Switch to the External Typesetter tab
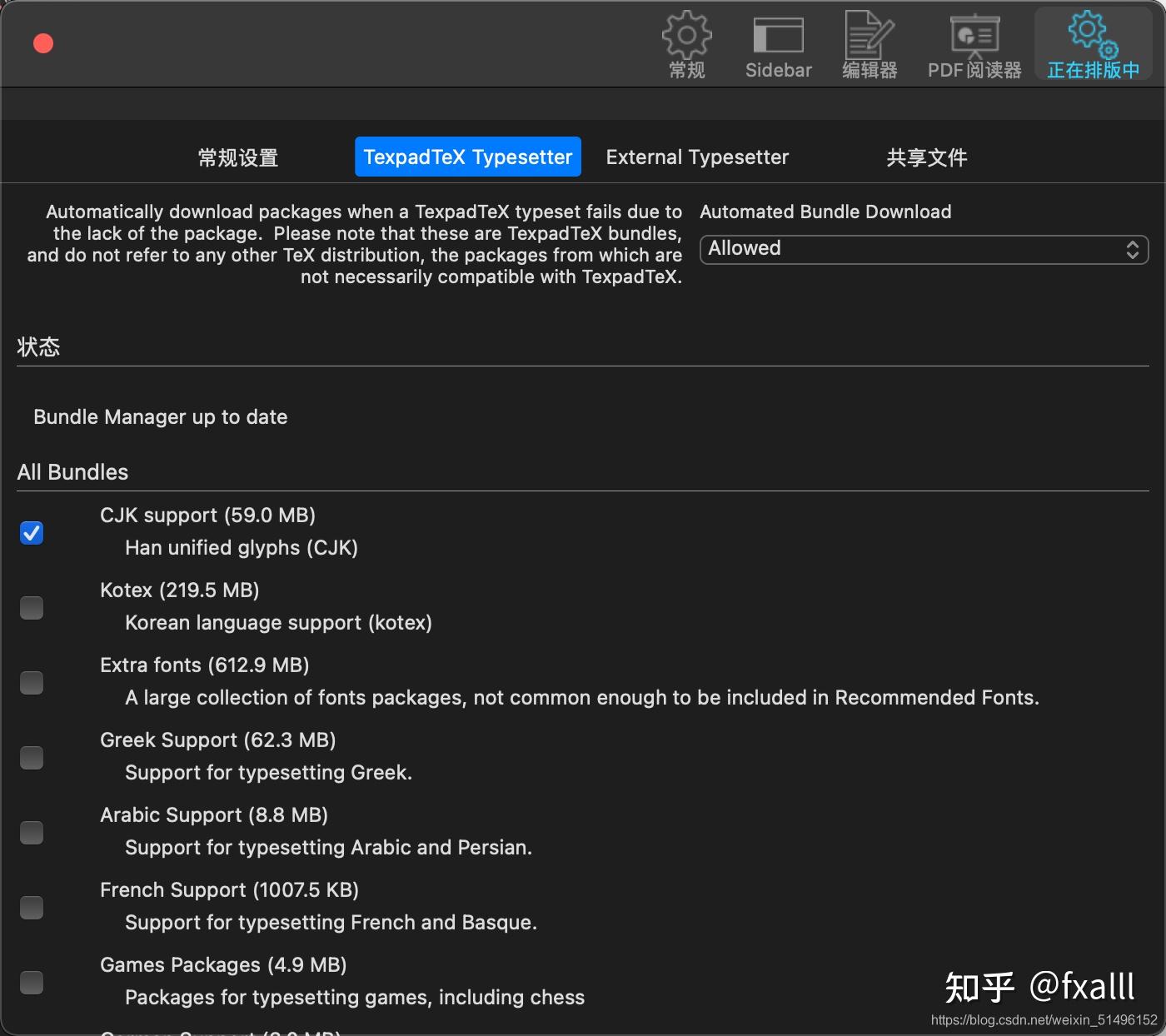 [x=697, y=157]
